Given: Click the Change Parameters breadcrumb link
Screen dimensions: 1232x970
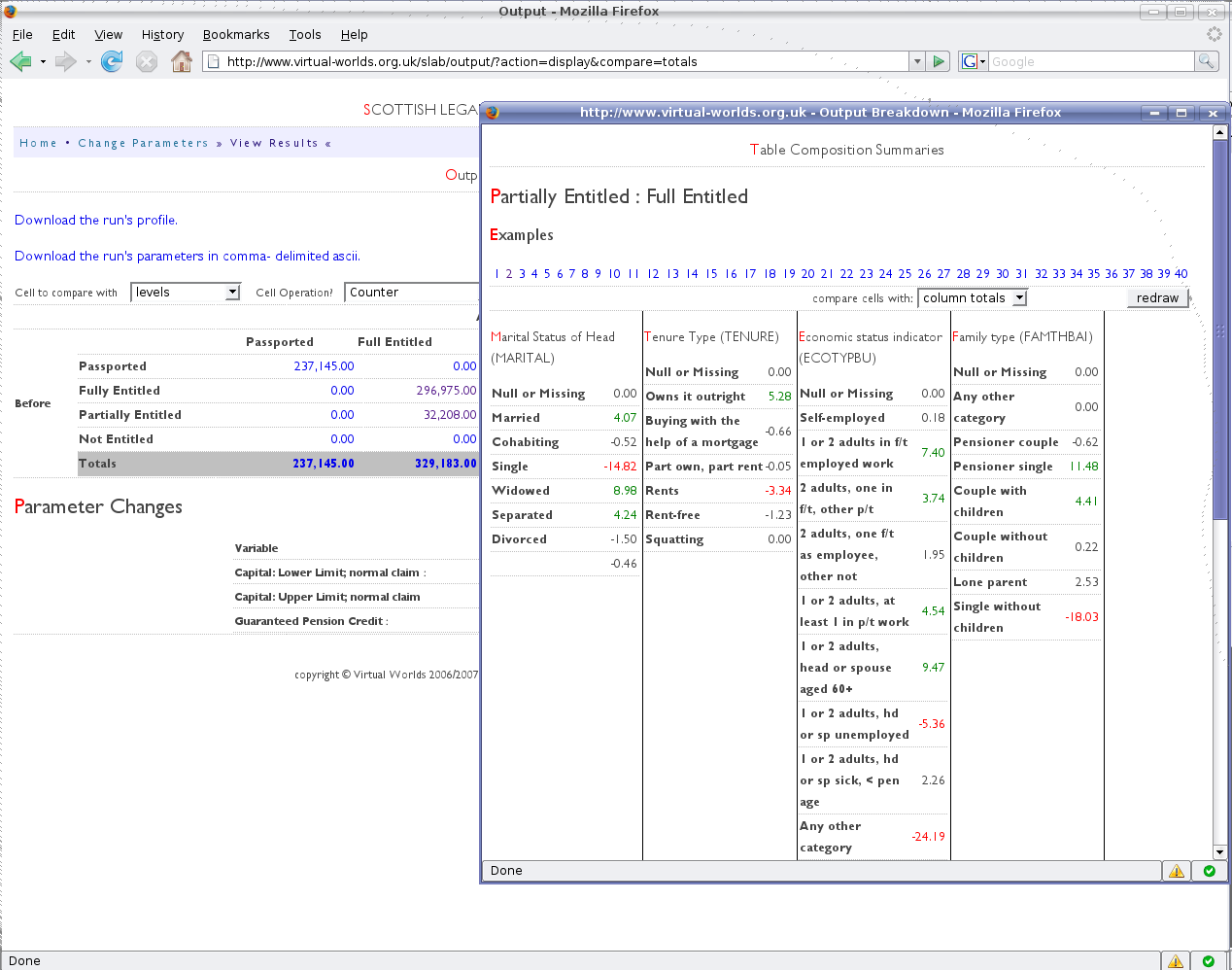Looking at the screenshot, I should [x=143, y=143].
